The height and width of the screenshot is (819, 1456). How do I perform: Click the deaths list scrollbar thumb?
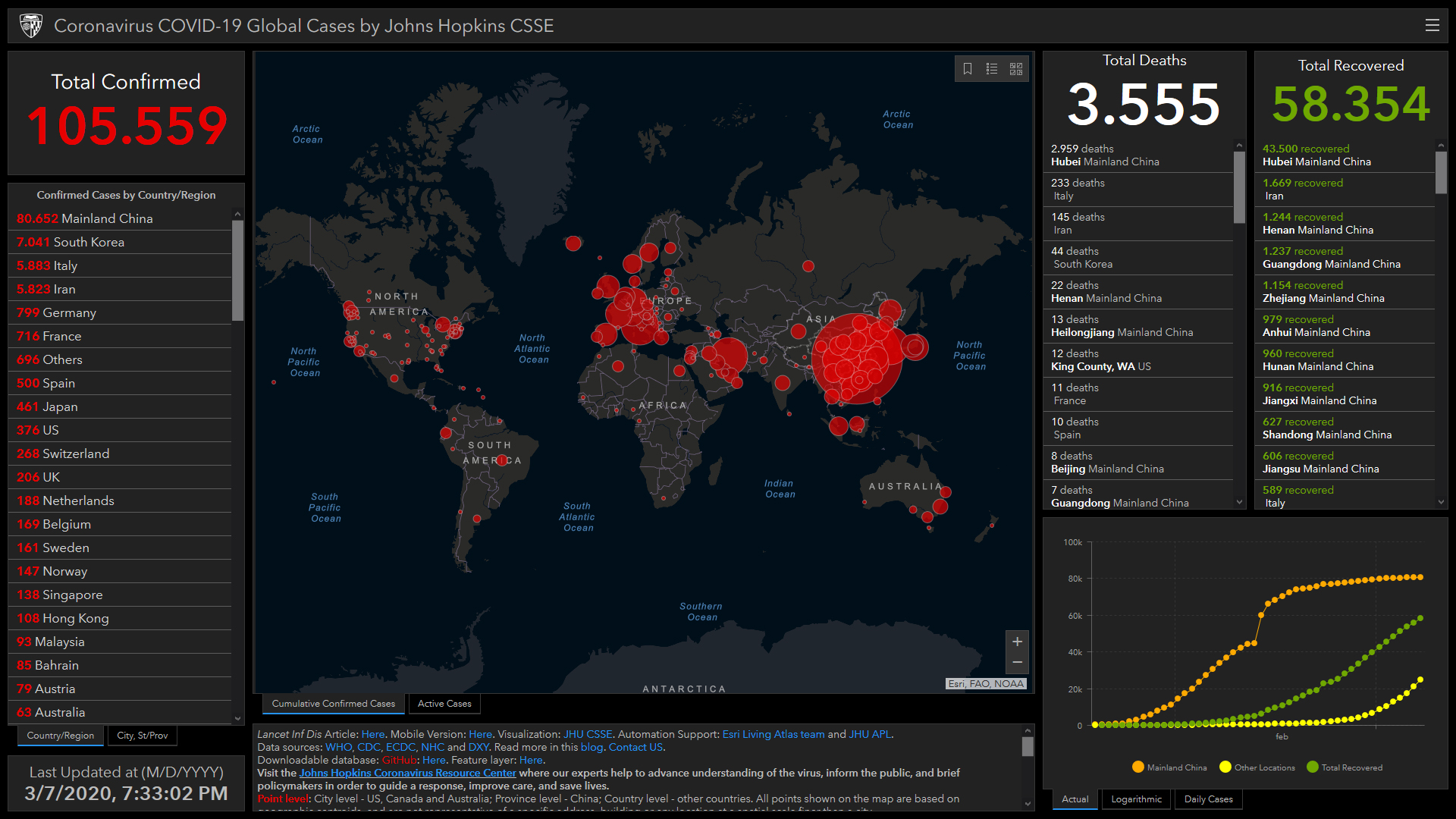click(1239, 187)
